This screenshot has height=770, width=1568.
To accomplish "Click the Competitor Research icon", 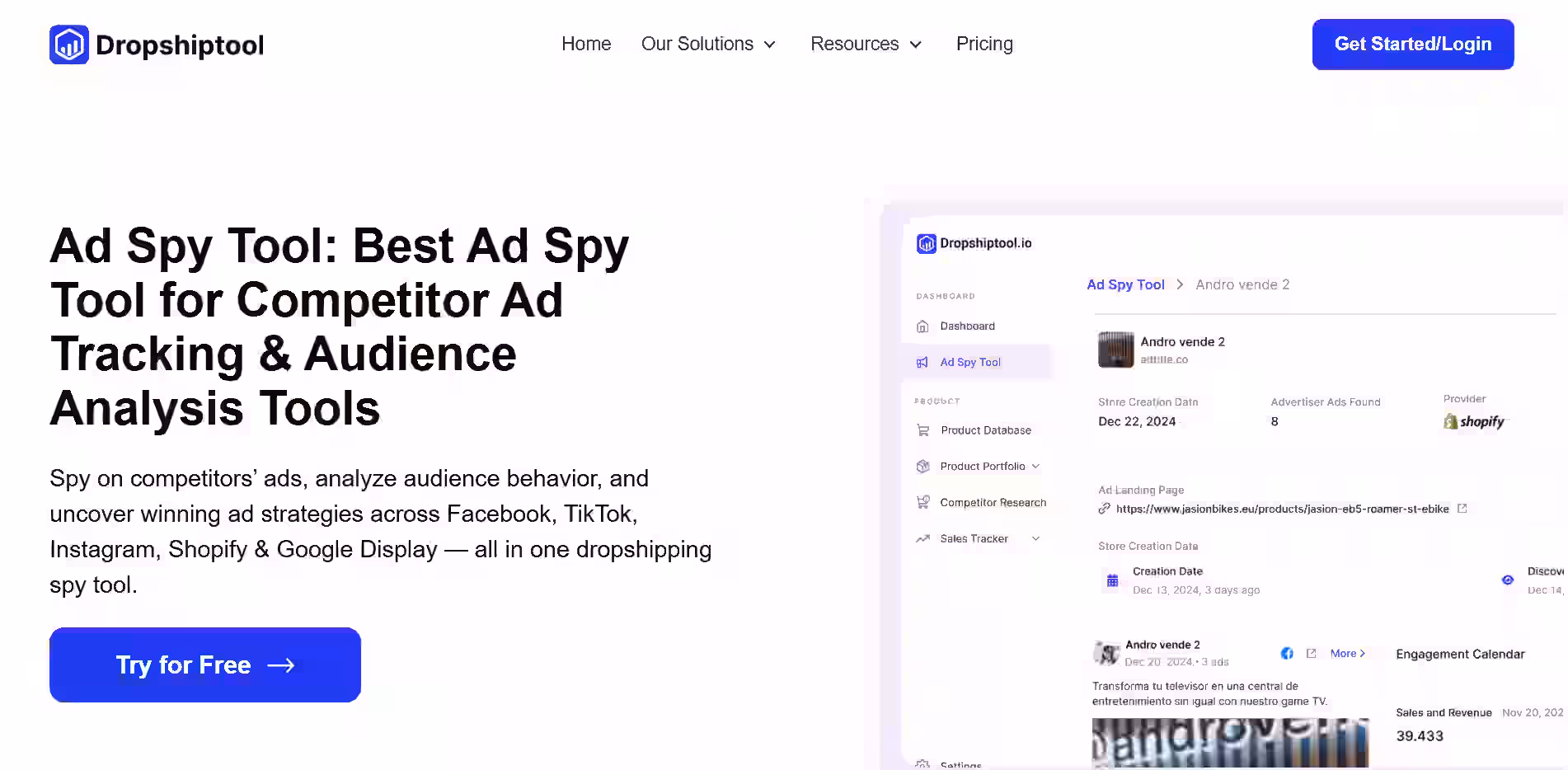I will click(922, 503).
